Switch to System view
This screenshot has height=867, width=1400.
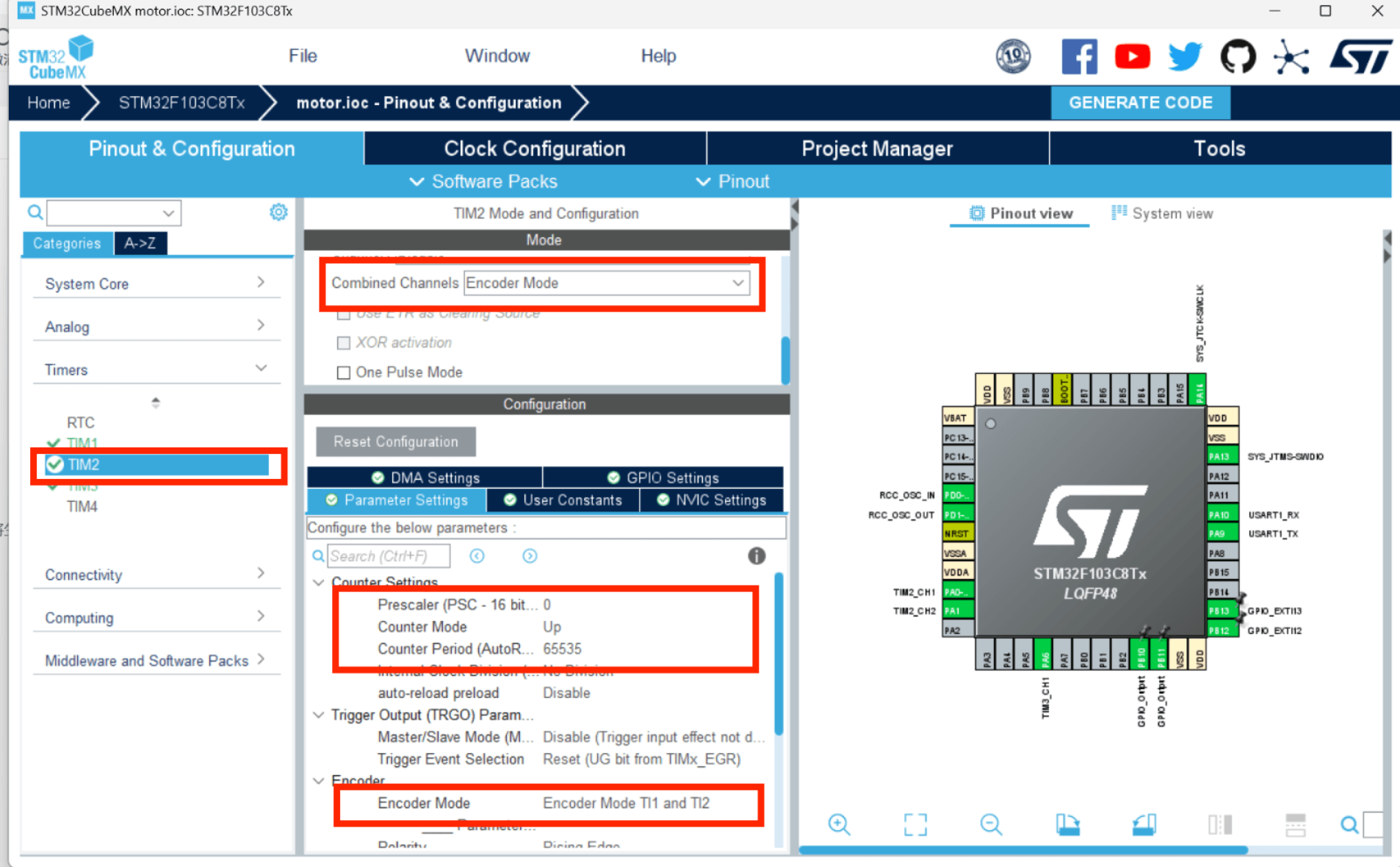pos(1162,213)
